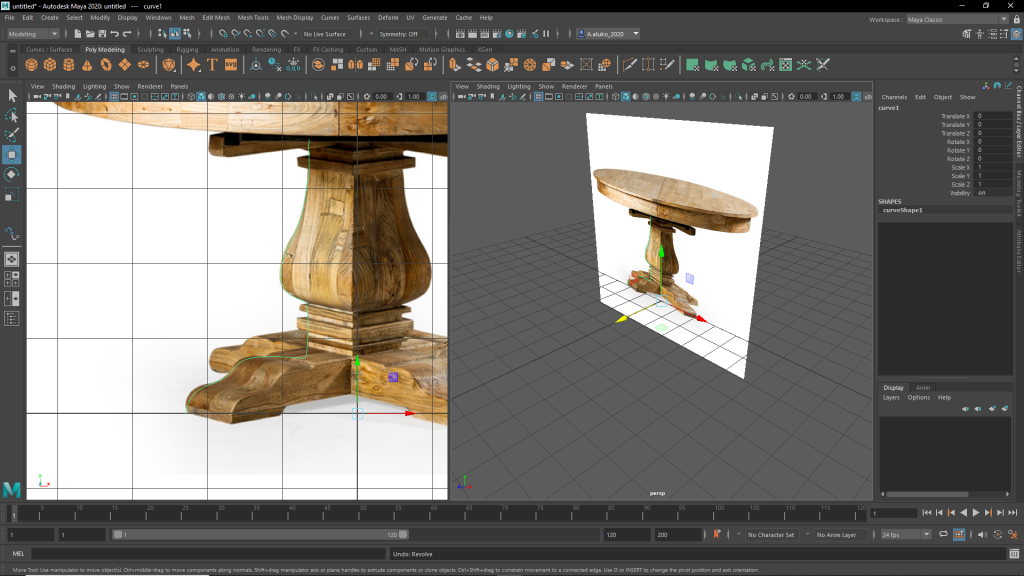Toggle the loop playback button

[x=942, y=535]
